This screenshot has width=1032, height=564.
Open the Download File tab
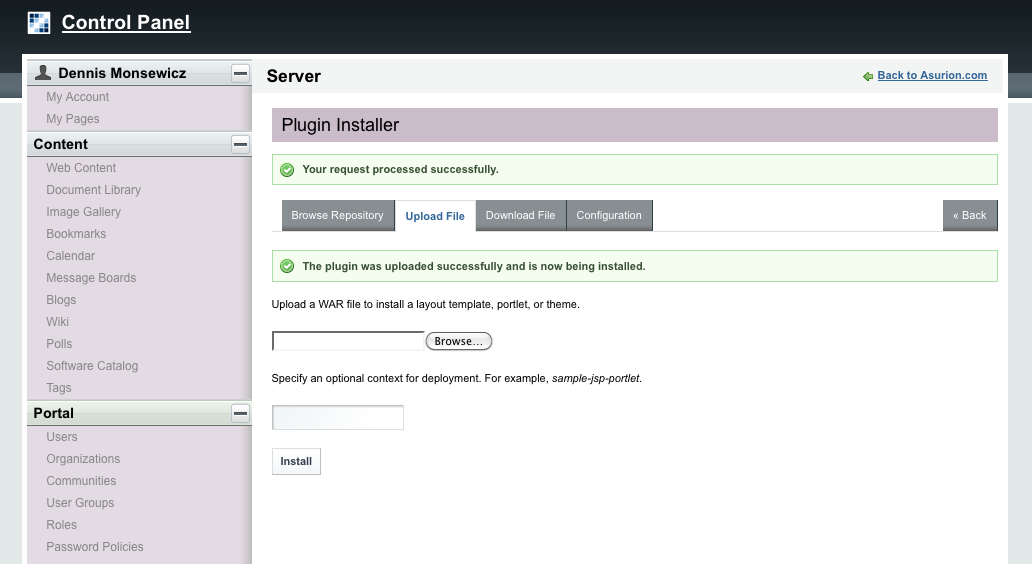click(x=520, y=215)
